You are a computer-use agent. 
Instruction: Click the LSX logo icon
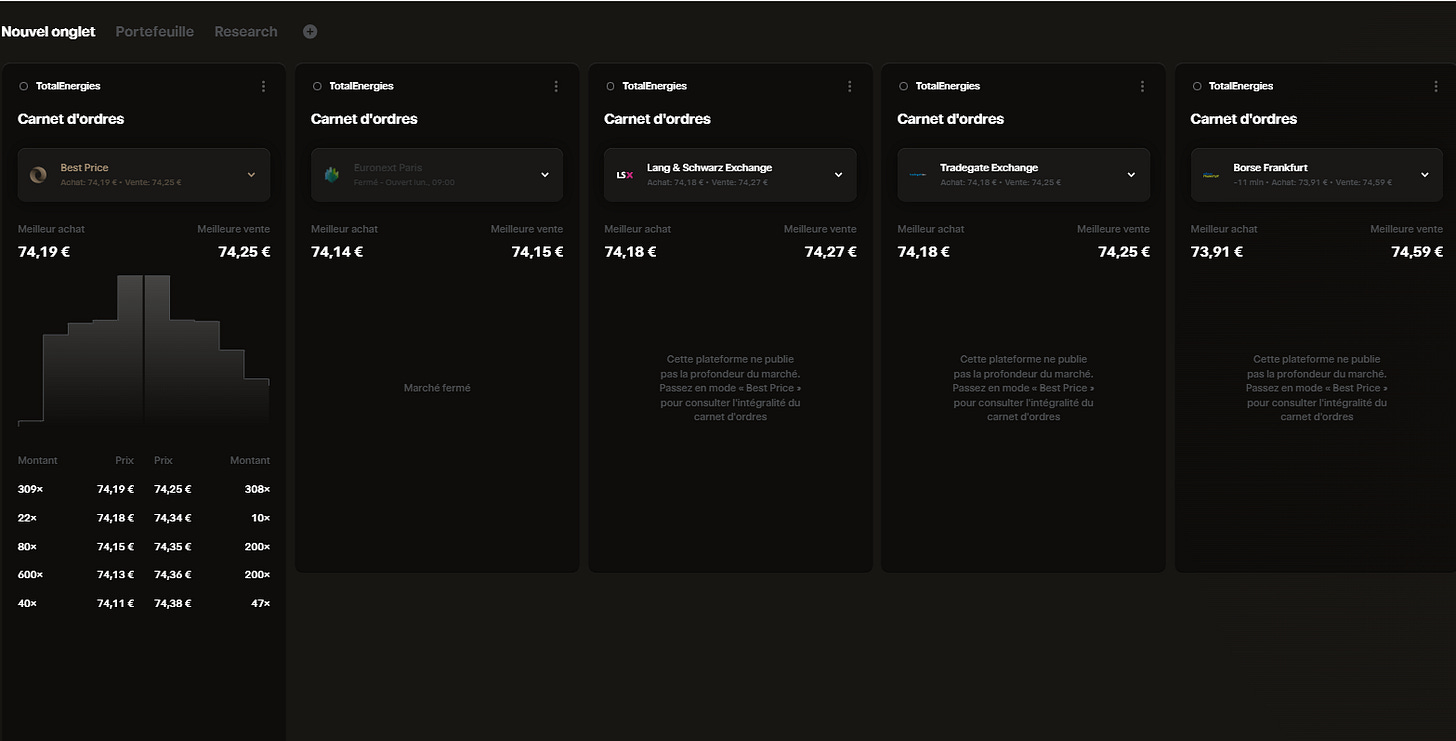624,174
